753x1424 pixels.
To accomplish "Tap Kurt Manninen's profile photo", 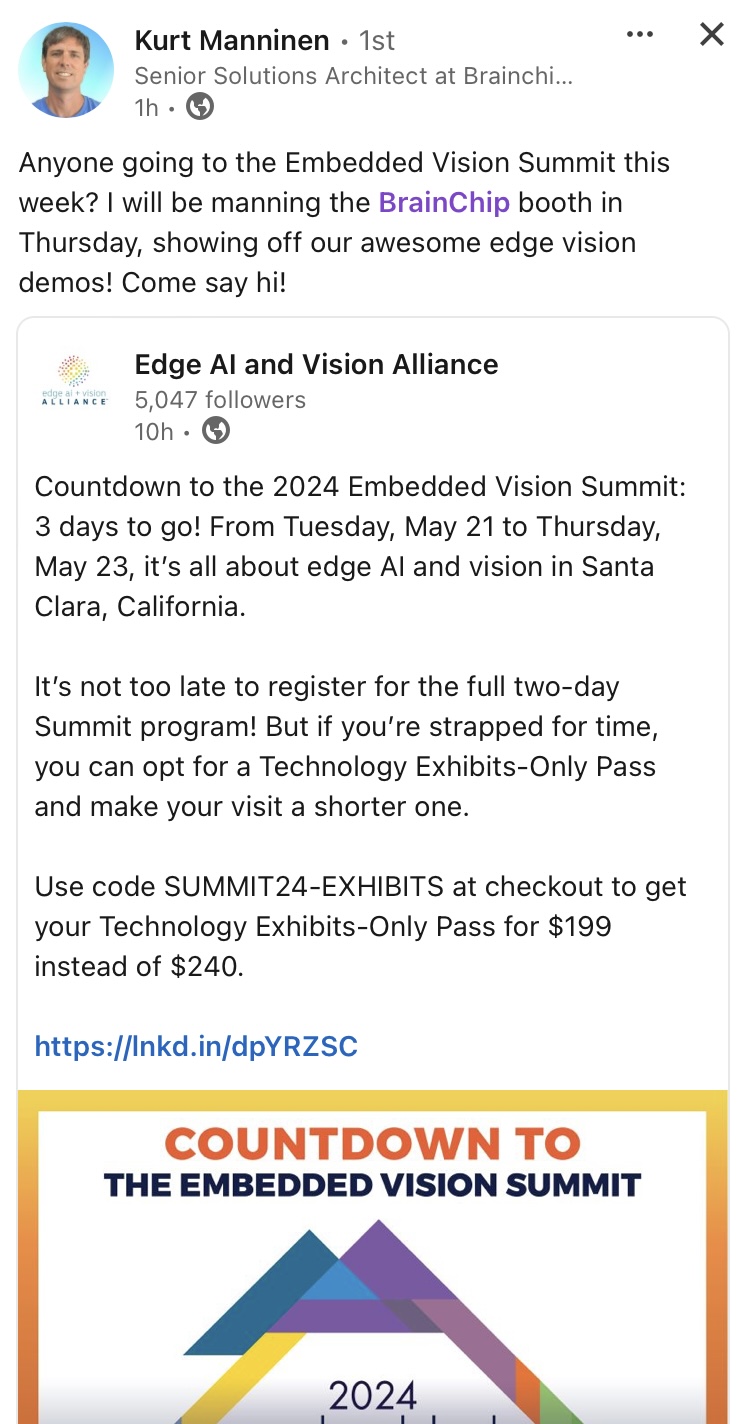I will (x=66, y=69).
